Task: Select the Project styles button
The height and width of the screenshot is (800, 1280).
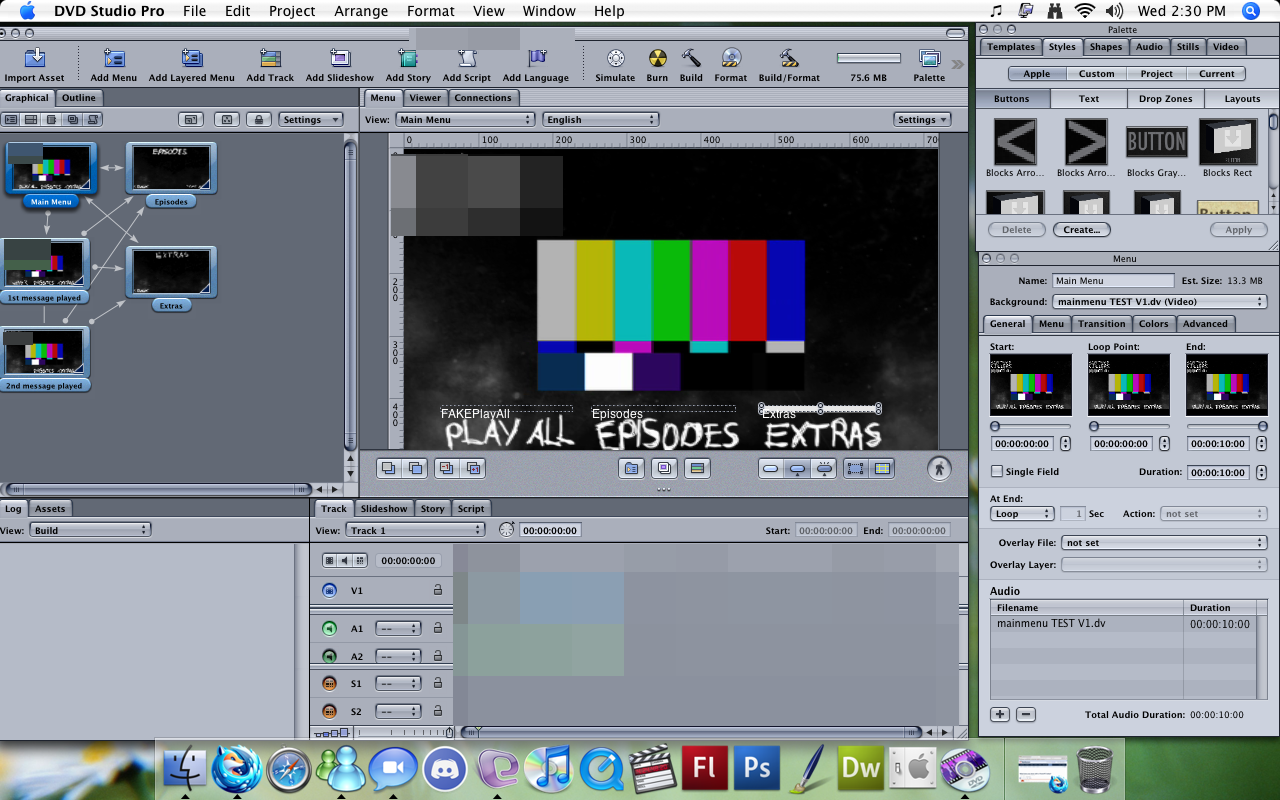Action: click(x=1156, y=73)
